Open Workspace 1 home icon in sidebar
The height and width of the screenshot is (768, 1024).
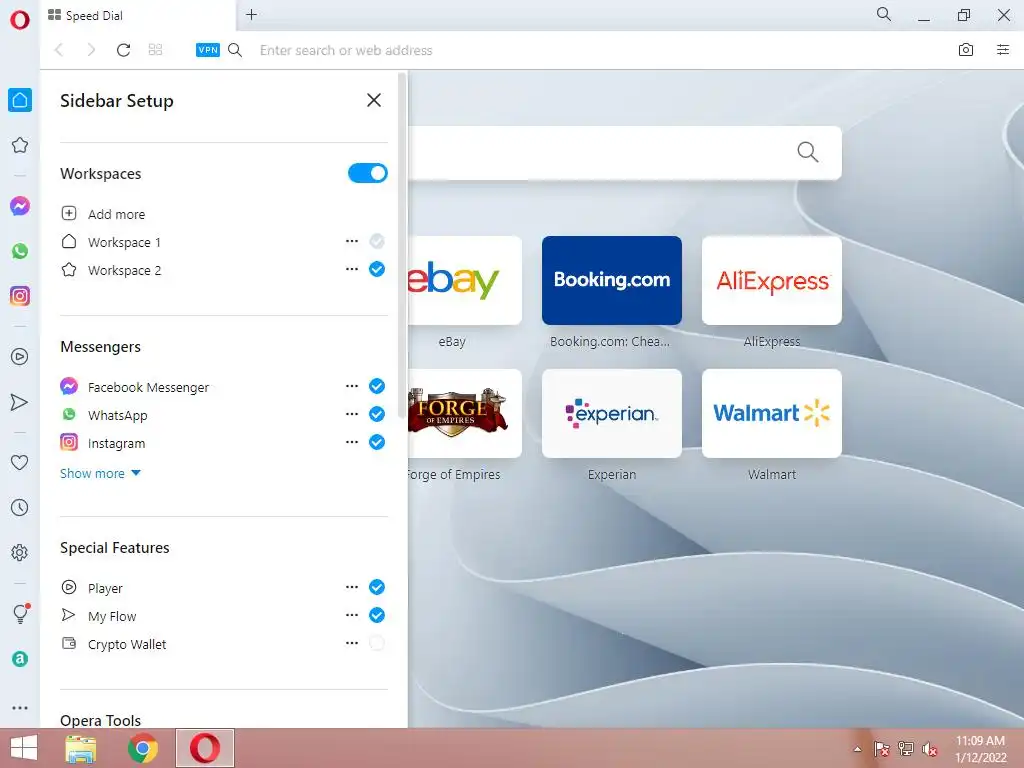20,100
